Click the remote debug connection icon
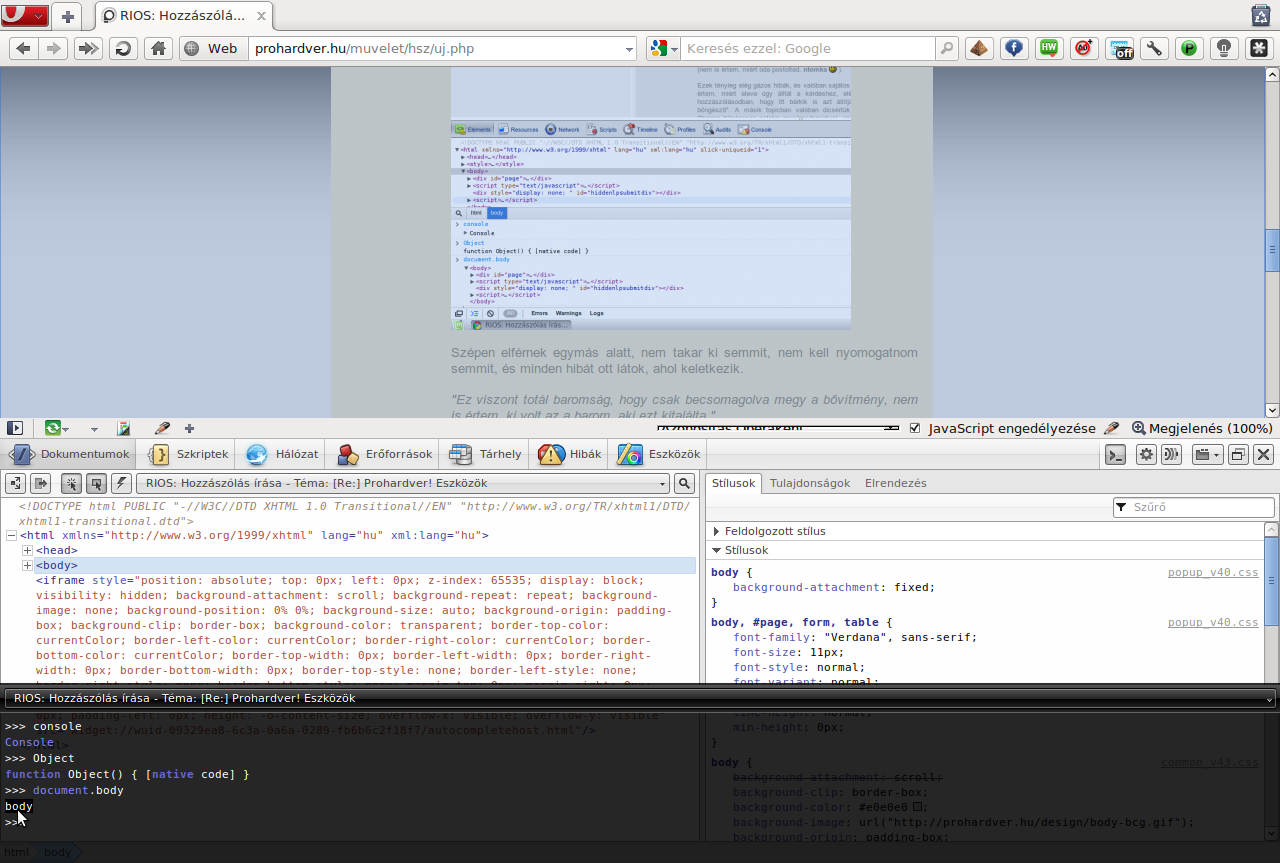The image size is (1280, 863). pos(1170,455)
